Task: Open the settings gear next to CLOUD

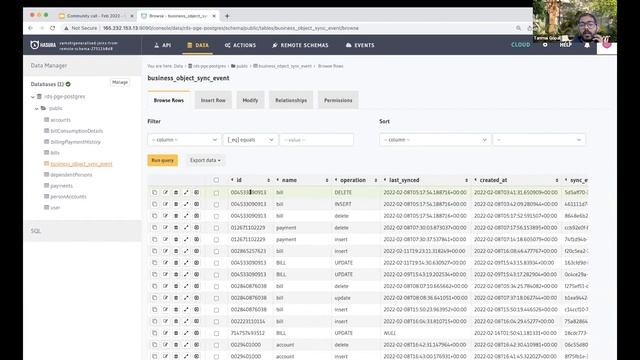Action: [545, 45]
